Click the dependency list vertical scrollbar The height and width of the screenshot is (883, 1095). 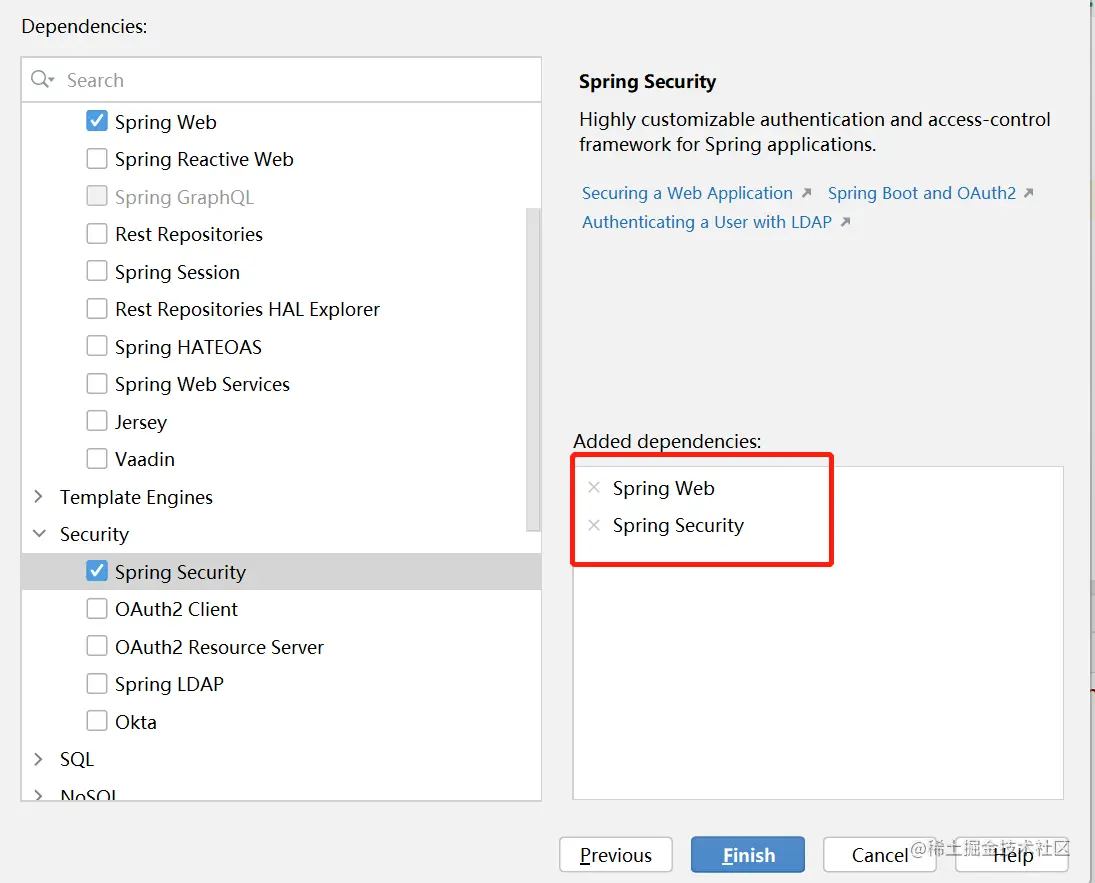(x=534, y=369)
